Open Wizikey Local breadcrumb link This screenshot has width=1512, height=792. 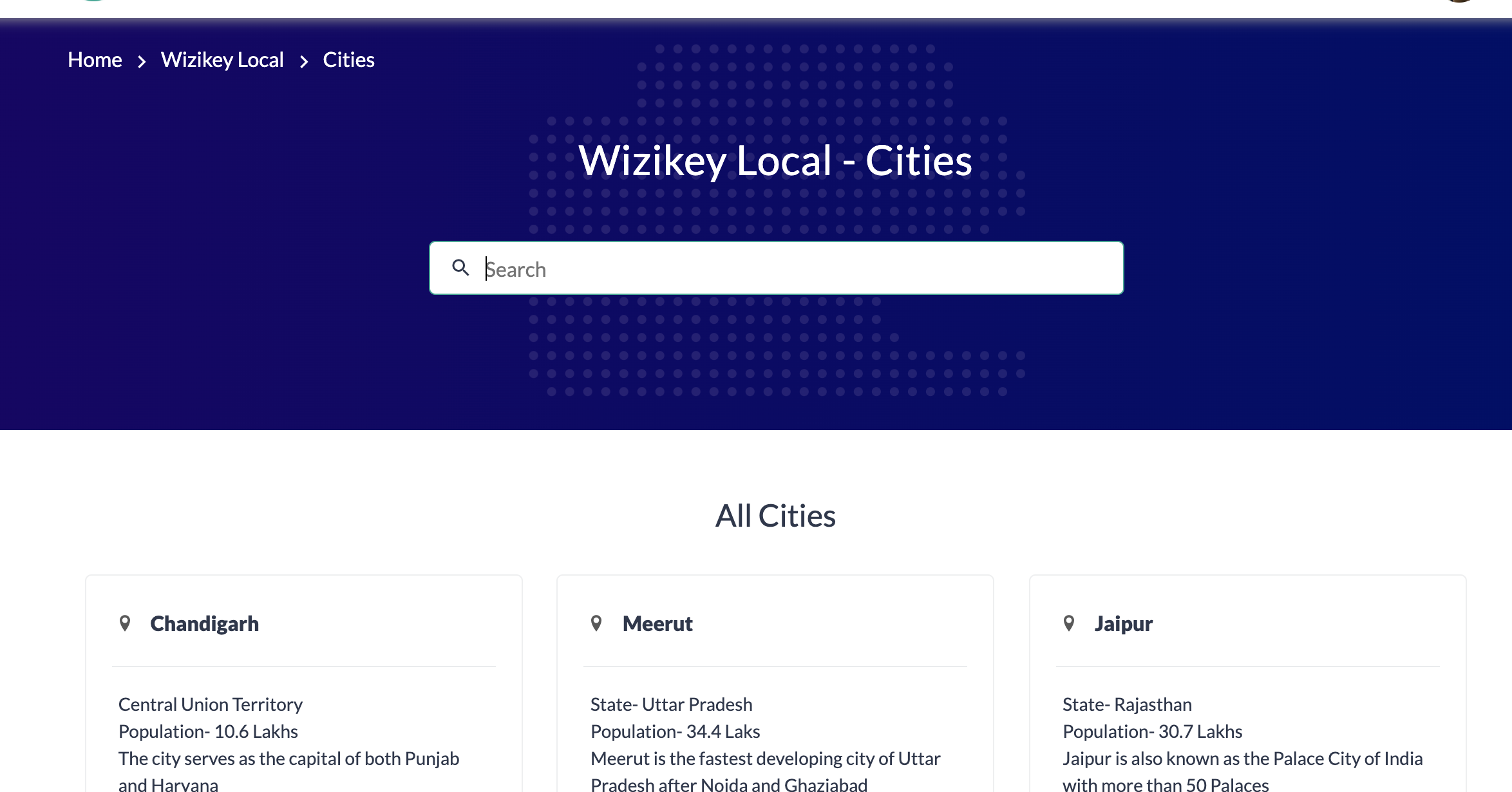pyautogui.click(x=222, y=60)
